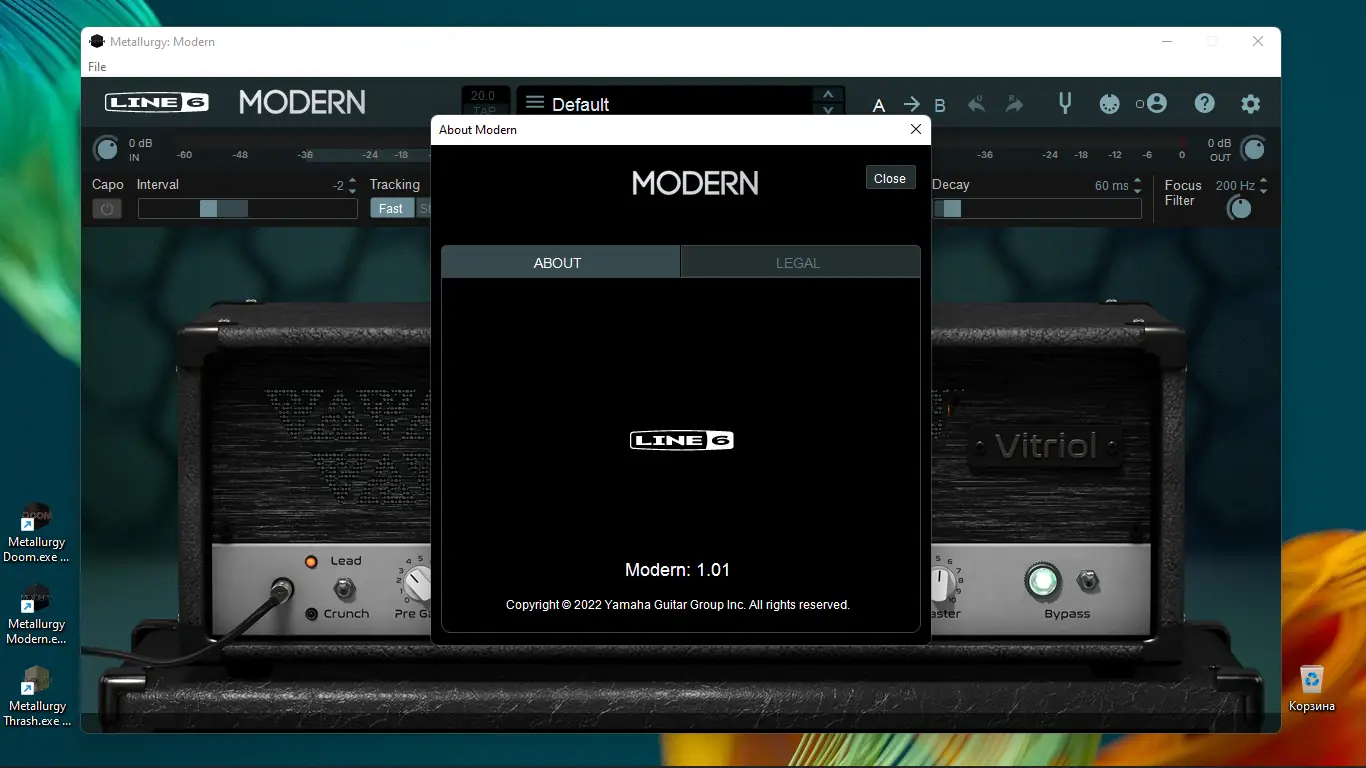Select snapshot A

[879, 105]
